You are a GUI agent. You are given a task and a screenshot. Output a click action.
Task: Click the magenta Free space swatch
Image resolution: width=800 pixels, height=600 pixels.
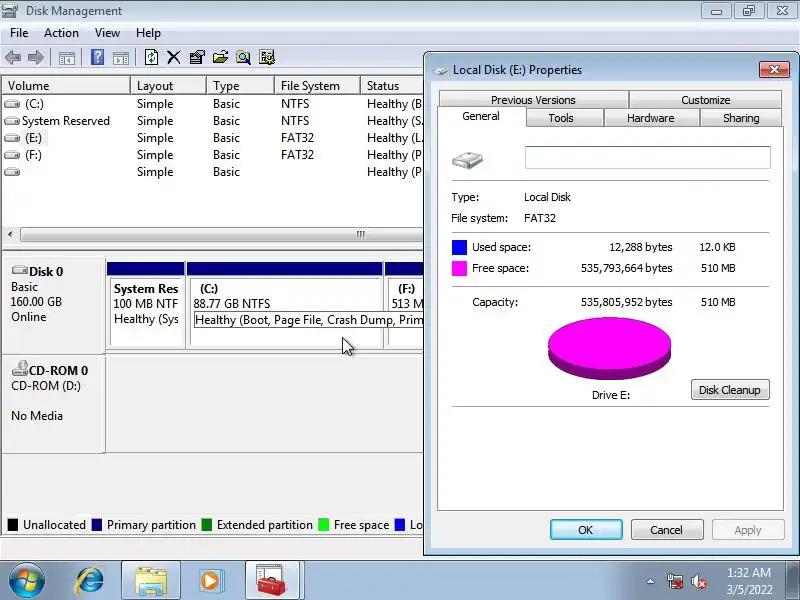[x=459, y=268]
